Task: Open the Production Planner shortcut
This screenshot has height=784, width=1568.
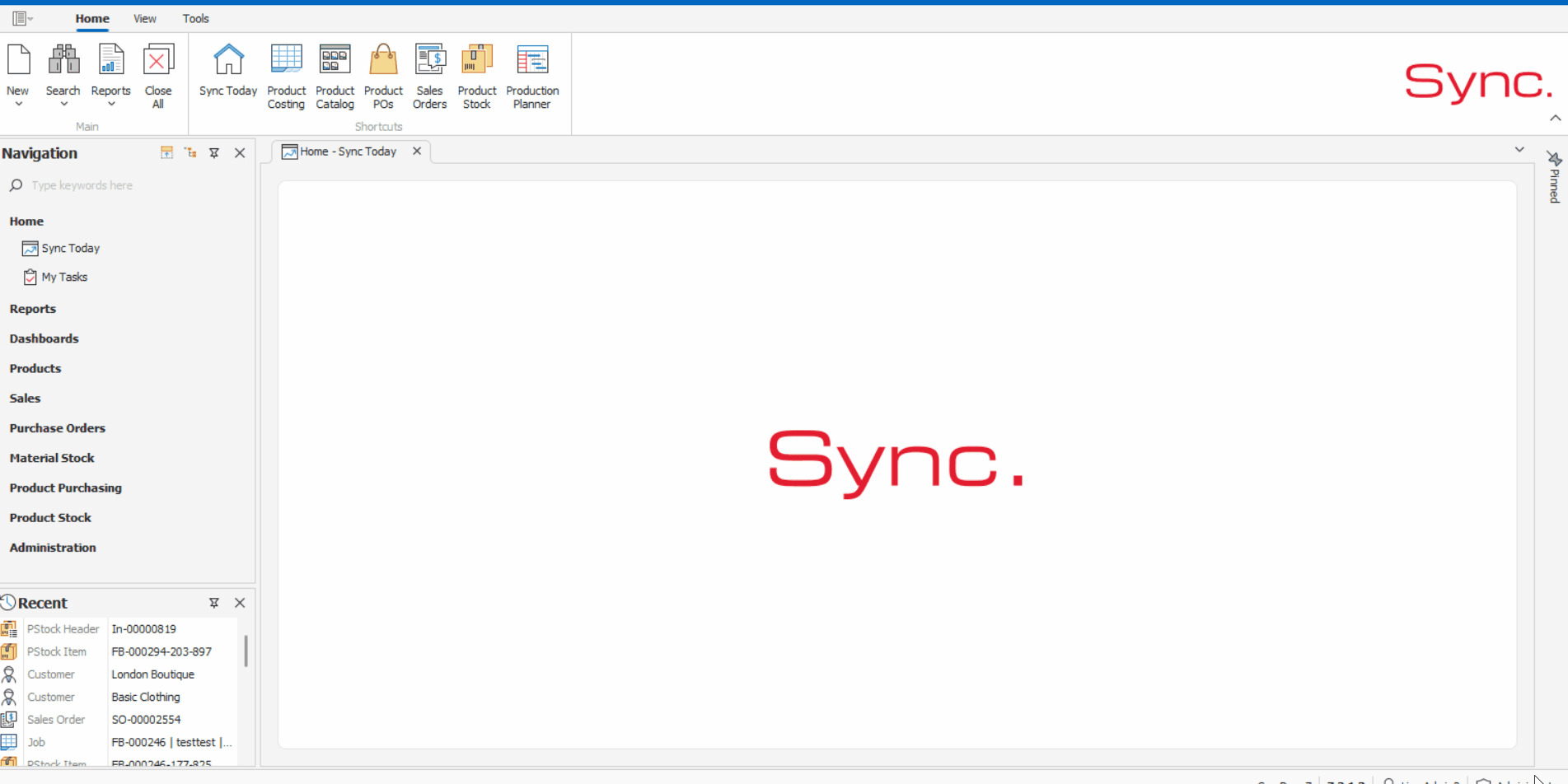Action: (532, 76)
